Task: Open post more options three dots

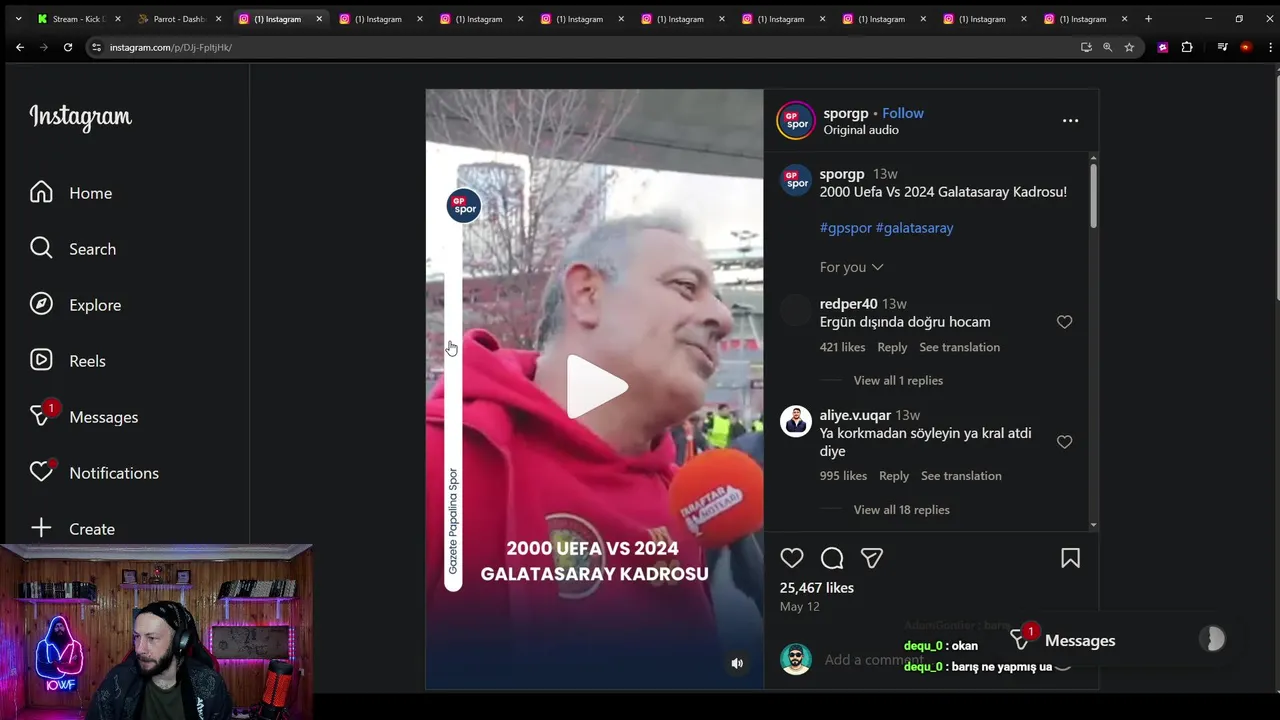Action: 1070,121
